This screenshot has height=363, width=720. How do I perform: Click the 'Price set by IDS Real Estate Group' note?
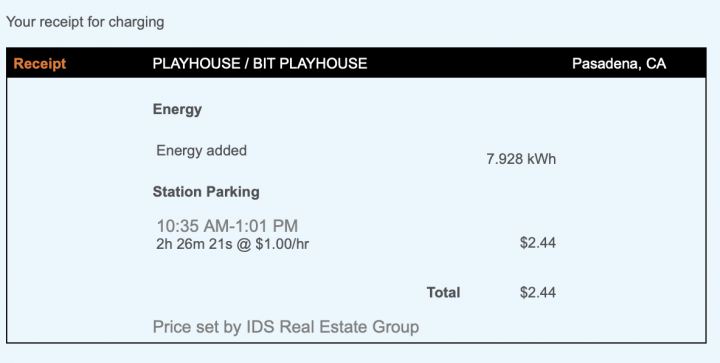[x=286, y=327]
